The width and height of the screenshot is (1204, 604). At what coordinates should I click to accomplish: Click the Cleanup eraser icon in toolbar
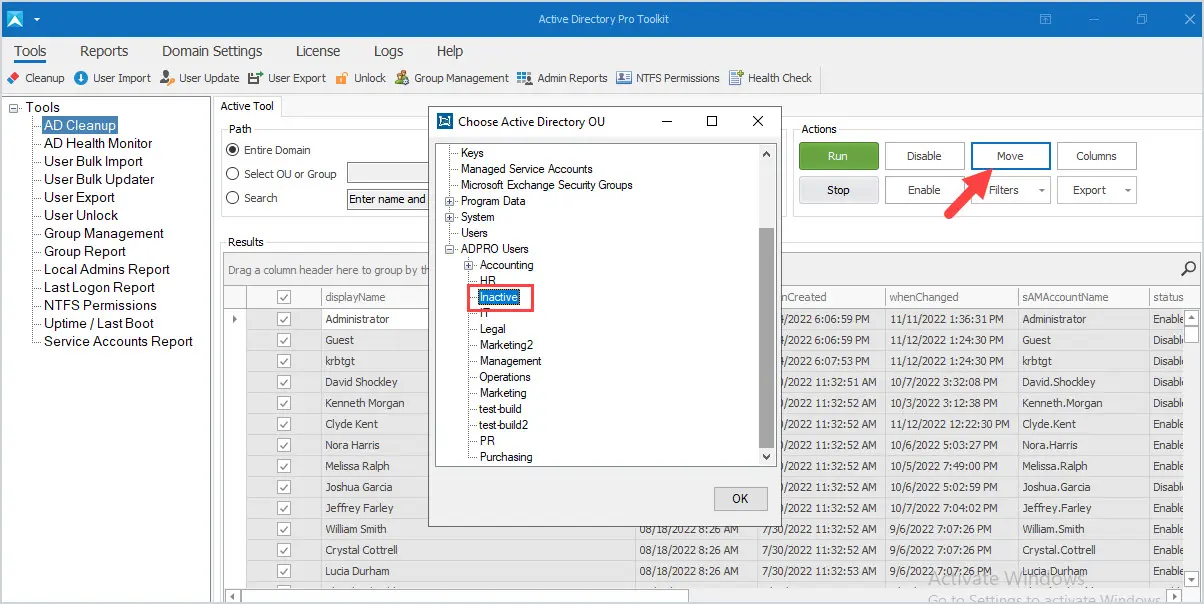[x=13, y=78]
